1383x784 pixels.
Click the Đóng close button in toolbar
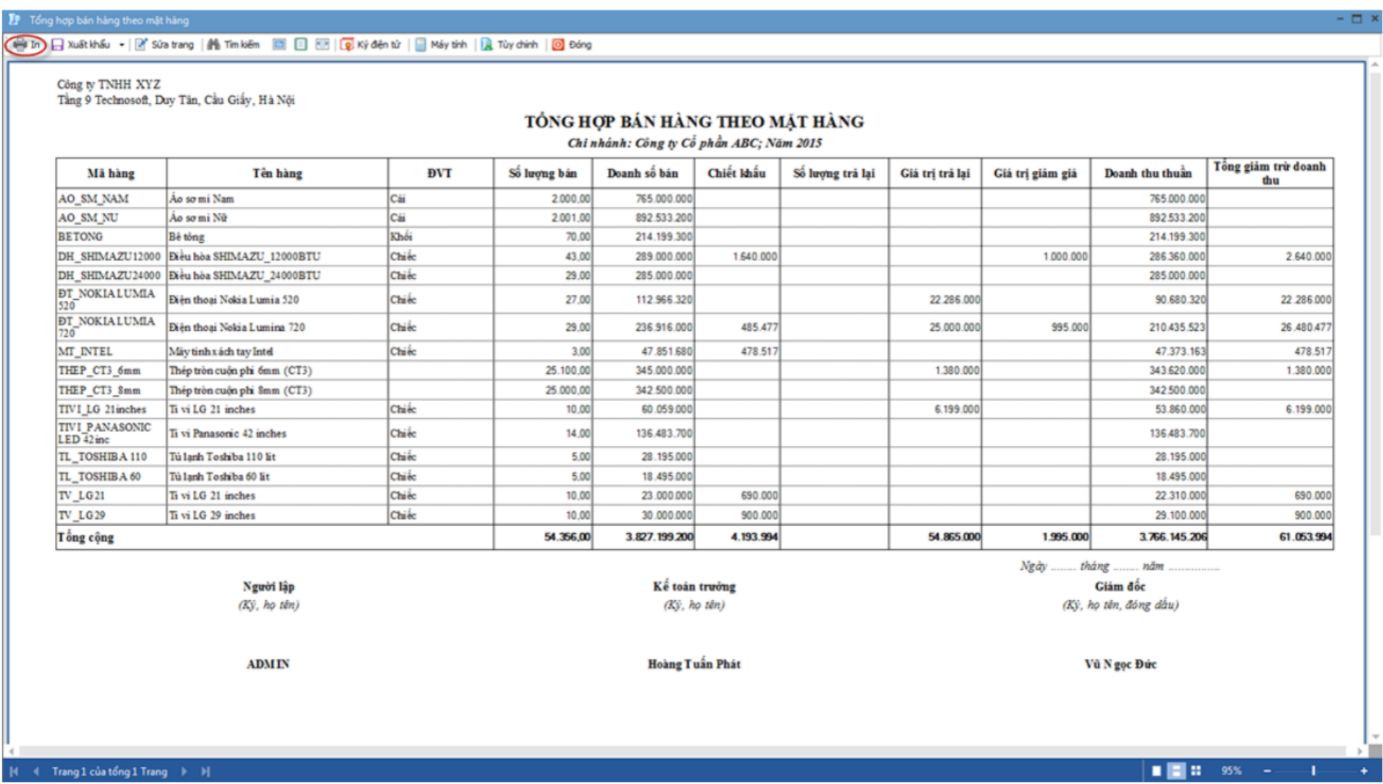tap(572, 45)
